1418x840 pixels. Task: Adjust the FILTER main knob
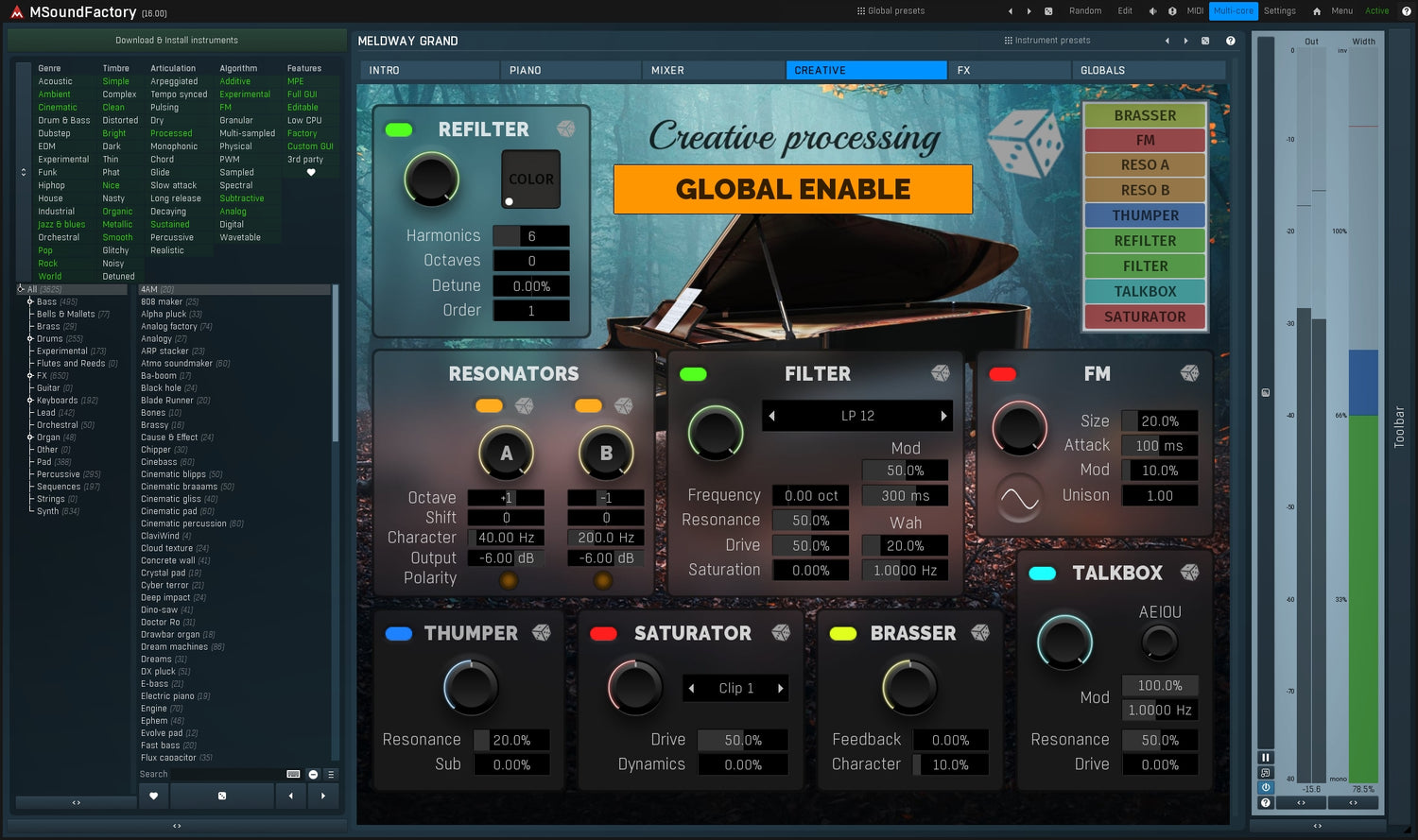[715, 433]
